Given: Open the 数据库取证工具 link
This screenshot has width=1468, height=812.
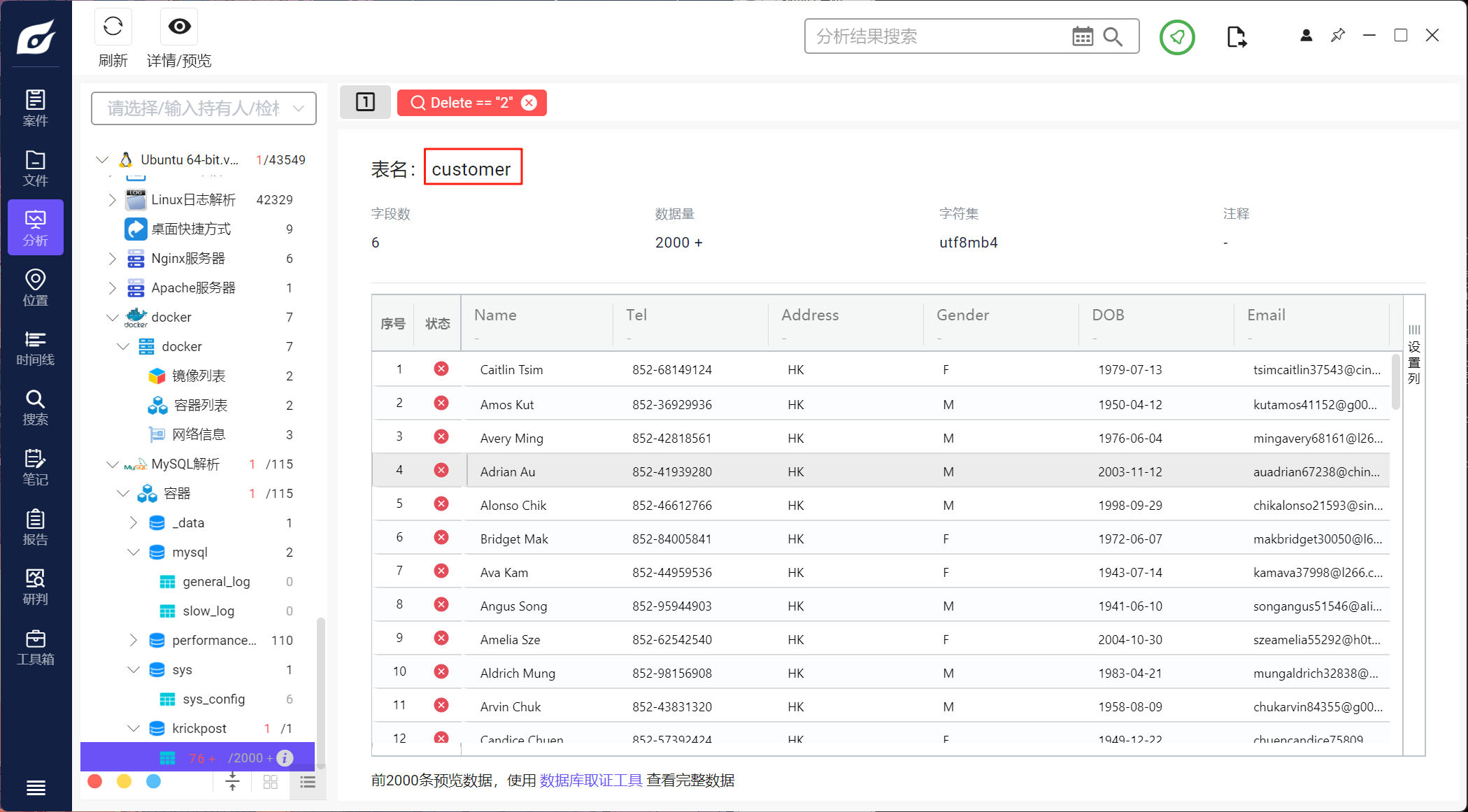Looking at the screenshot, I should [x=590, y=780].
